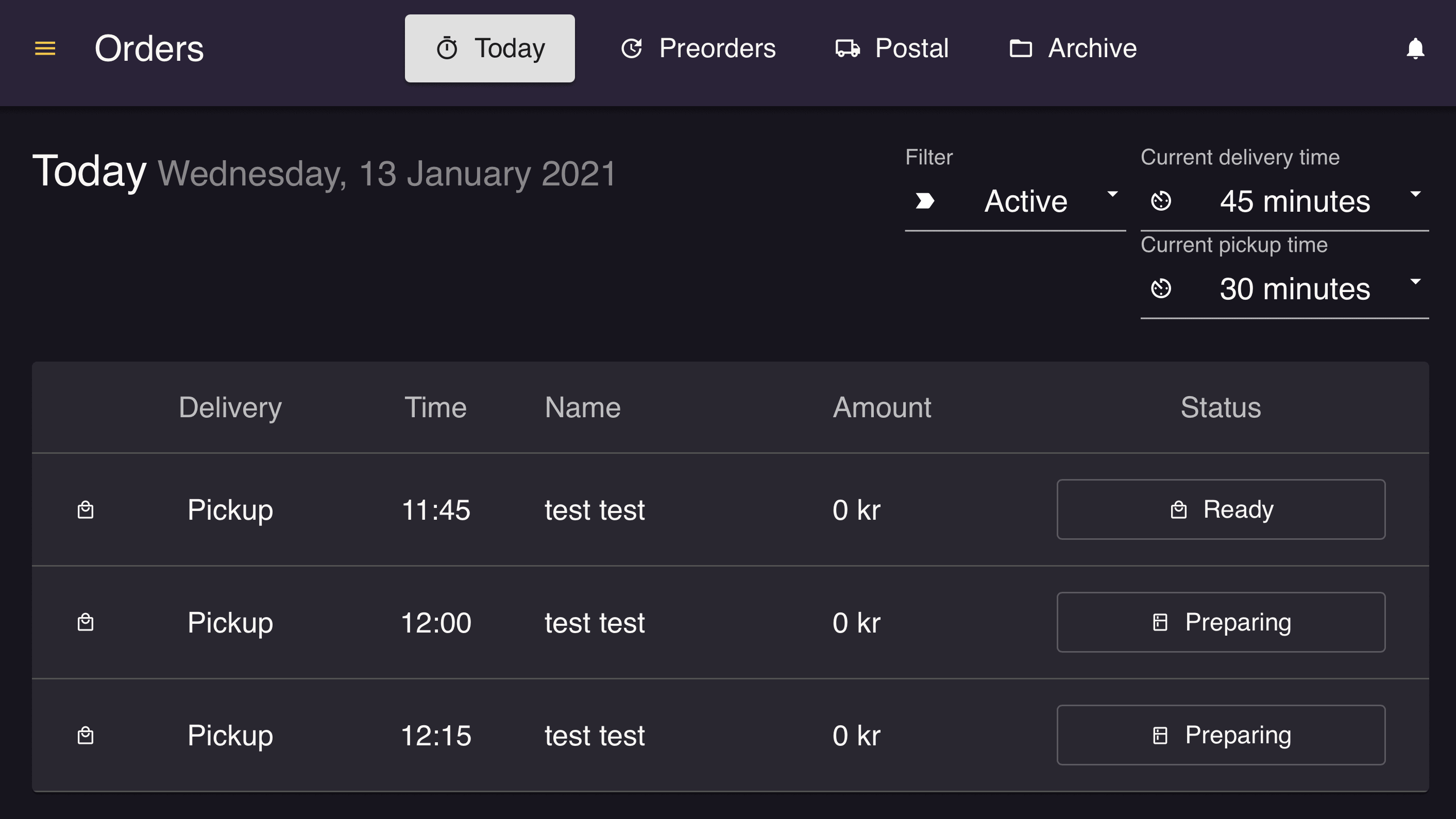Click the date Wednesday, 13 January 2021

click(387, 174)
